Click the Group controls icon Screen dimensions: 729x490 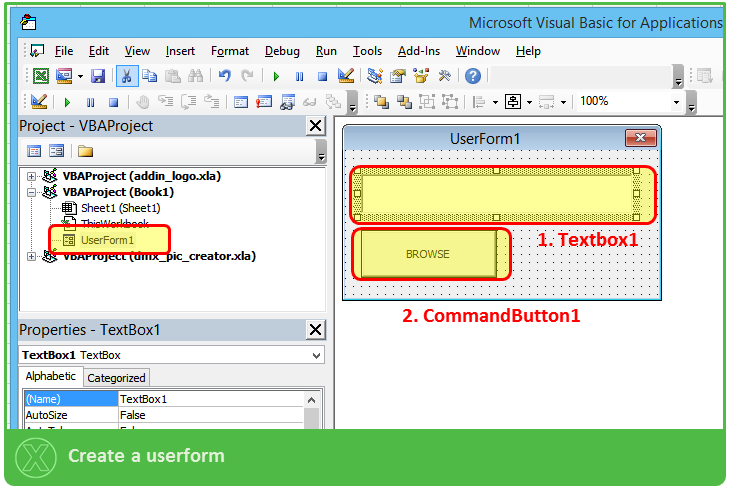click(427, 101)
